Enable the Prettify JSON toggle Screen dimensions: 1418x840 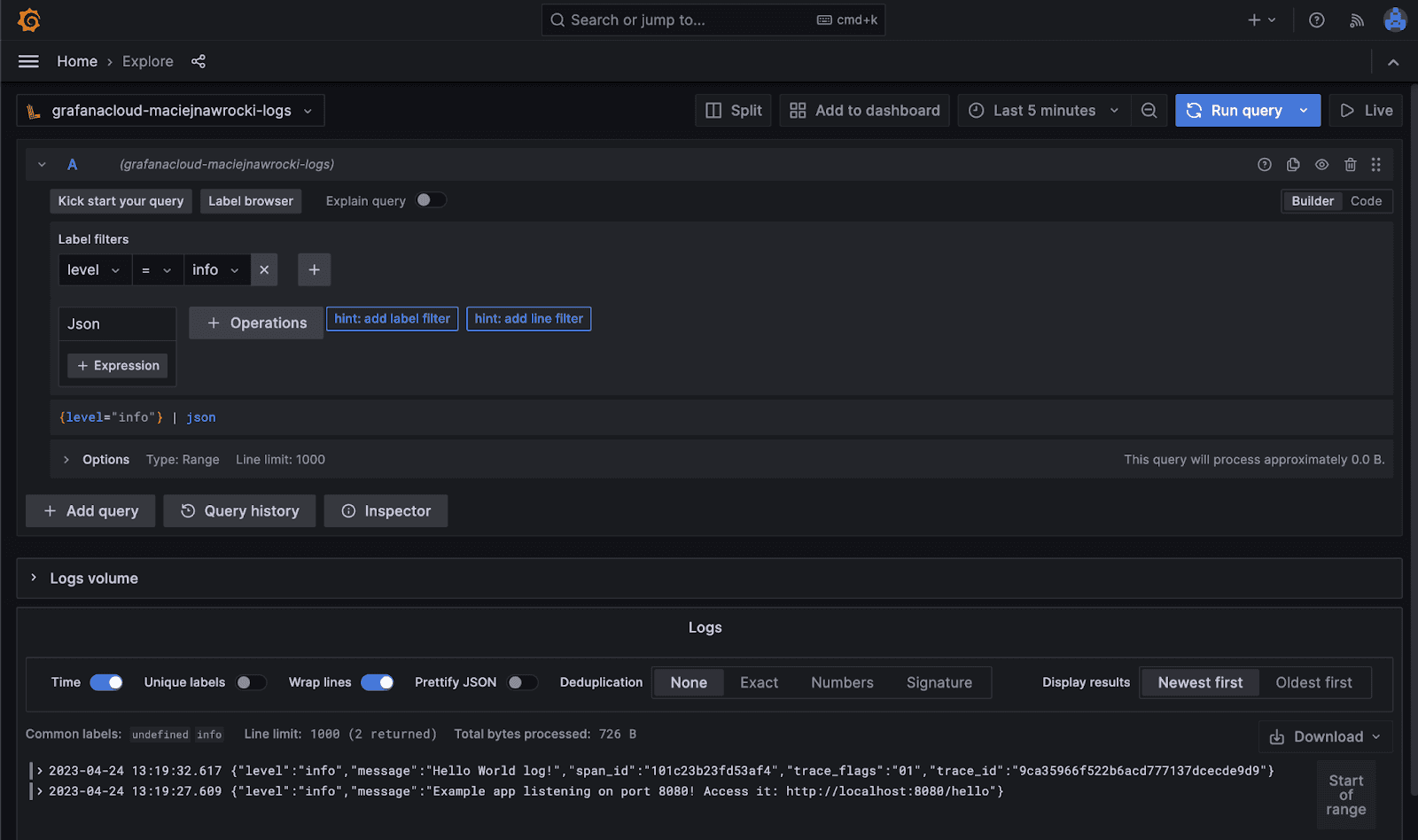point(522,682)
